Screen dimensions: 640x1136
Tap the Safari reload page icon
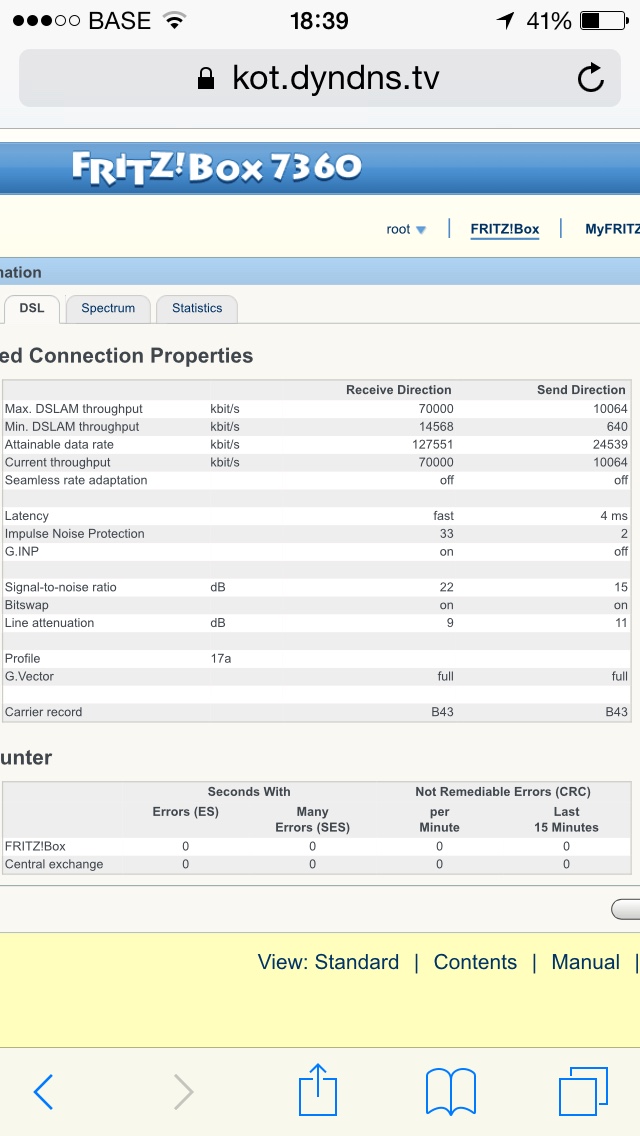point(591,78)
